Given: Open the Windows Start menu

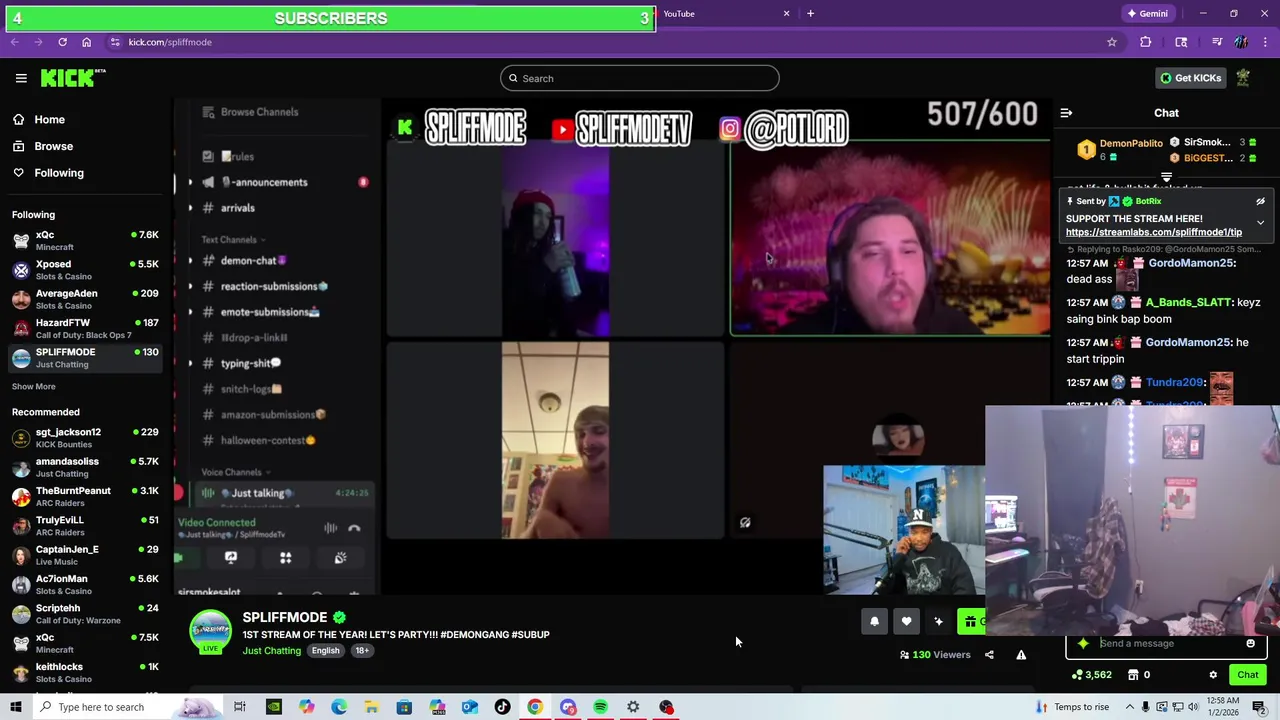Looking at the screenshot, I should [x=15, y=707].
